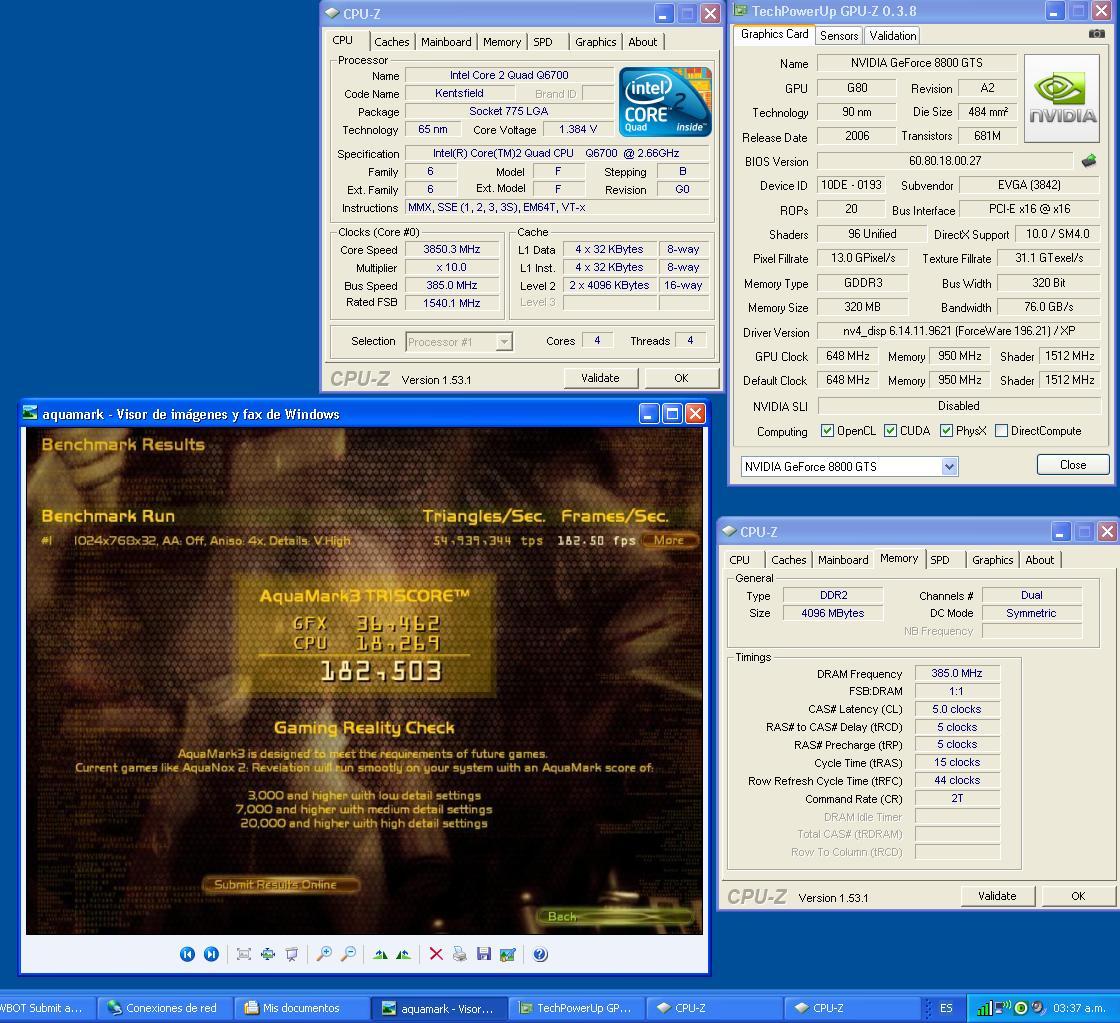Open Graphics tab in lower CPU-Z window
The height and width of the screenshot is (1023, 1120).
coord(992,560)
